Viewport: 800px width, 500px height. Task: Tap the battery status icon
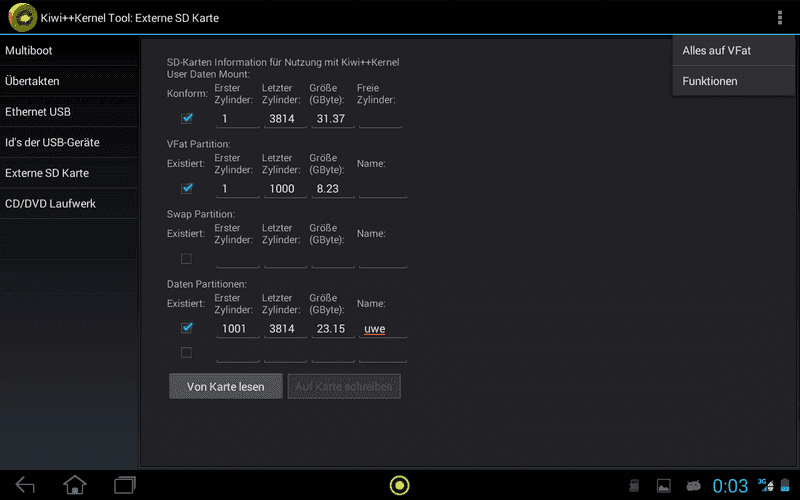785,485
